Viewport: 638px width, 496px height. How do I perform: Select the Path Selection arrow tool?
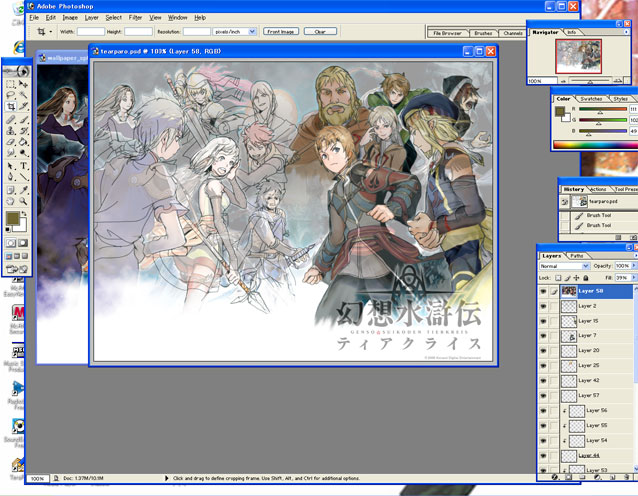(11, 166)
